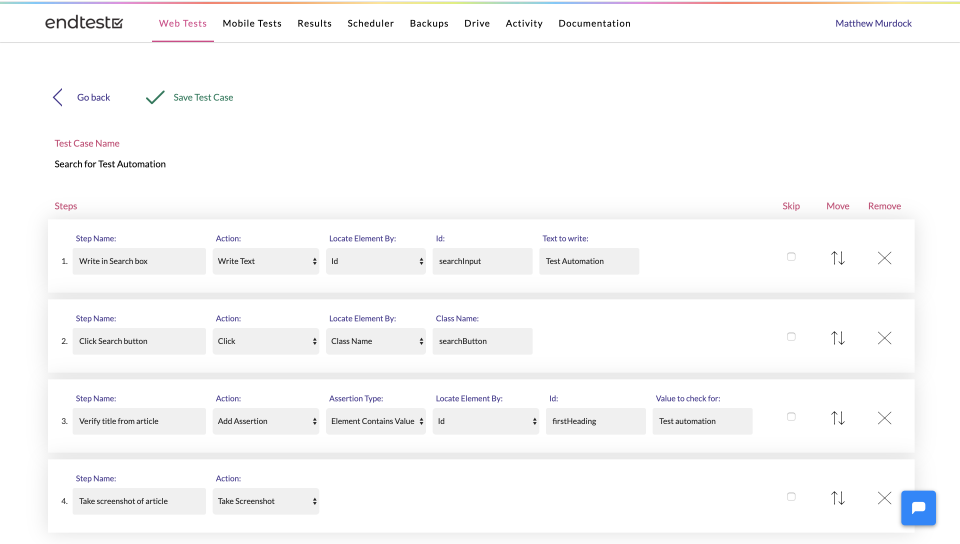This screenshot has width=960, height=544.
Task: Remove step 4 with the X icon
Action: (x=884, y=498)
